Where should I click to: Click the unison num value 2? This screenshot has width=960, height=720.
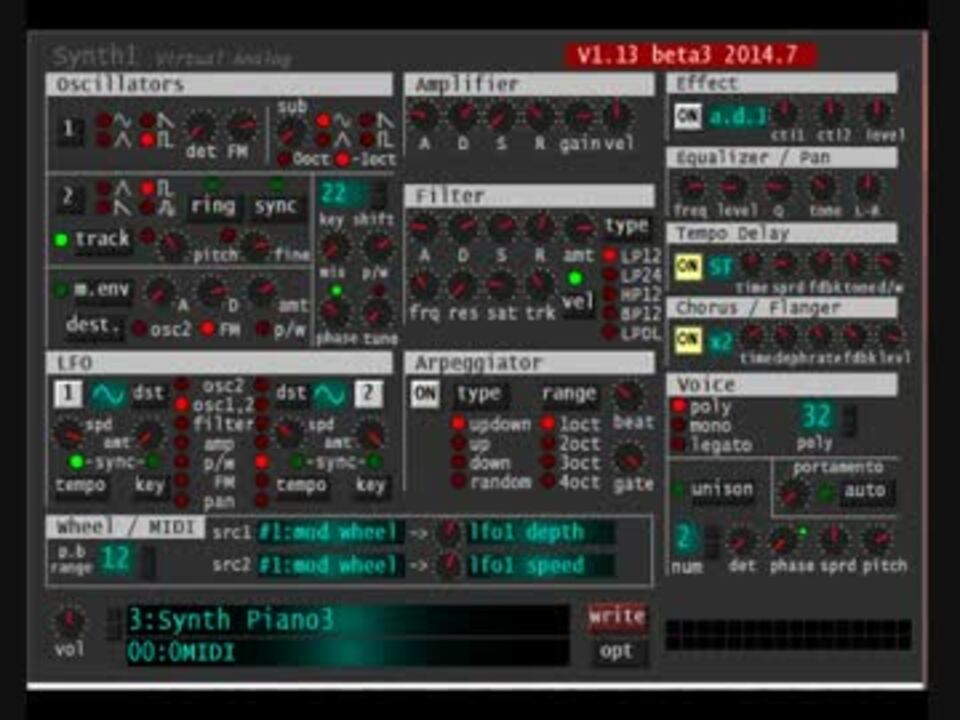click(x=685, y=538)
